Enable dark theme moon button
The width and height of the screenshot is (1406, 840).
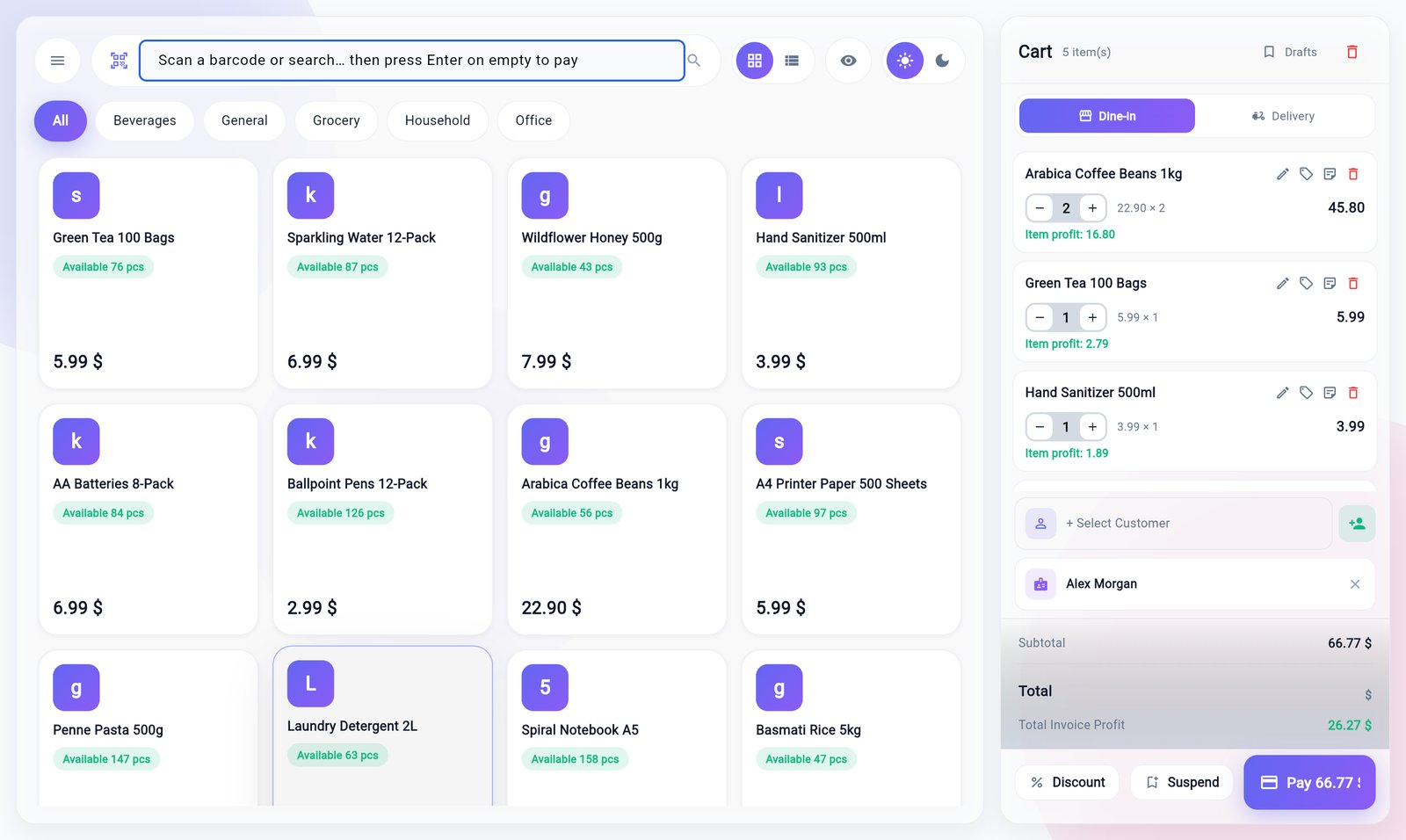(x=942, y=61)
